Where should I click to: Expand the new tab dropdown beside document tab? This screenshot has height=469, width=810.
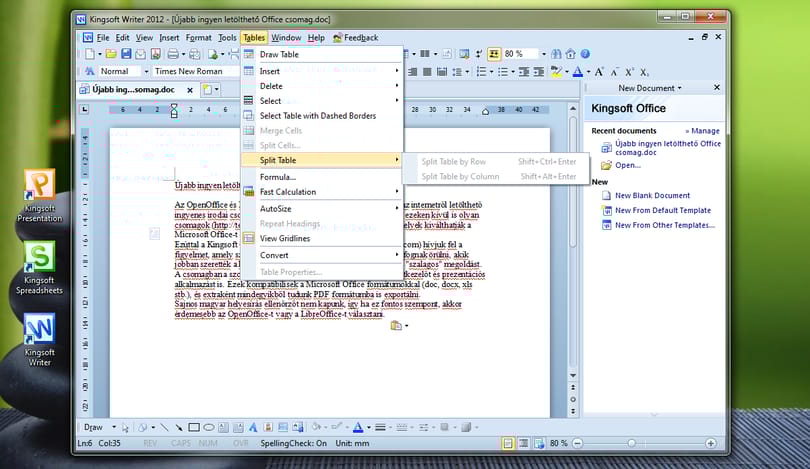coord(216,89)
